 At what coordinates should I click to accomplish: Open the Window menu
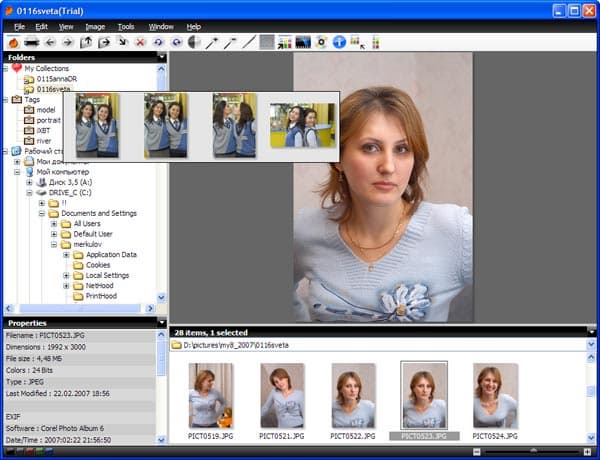click(x=161, y=27)
